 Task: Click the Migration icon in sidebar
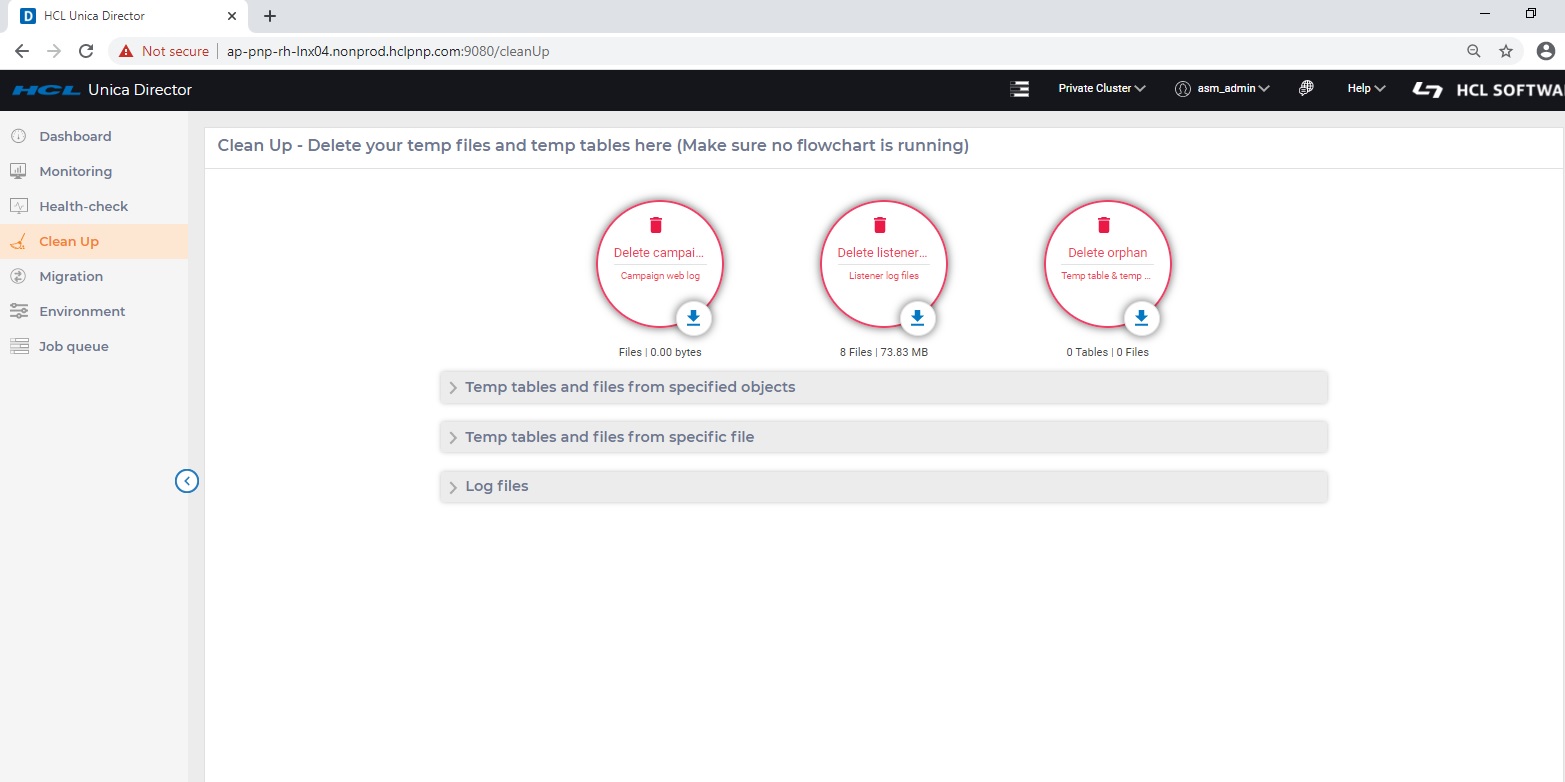[x=18, y=276]
